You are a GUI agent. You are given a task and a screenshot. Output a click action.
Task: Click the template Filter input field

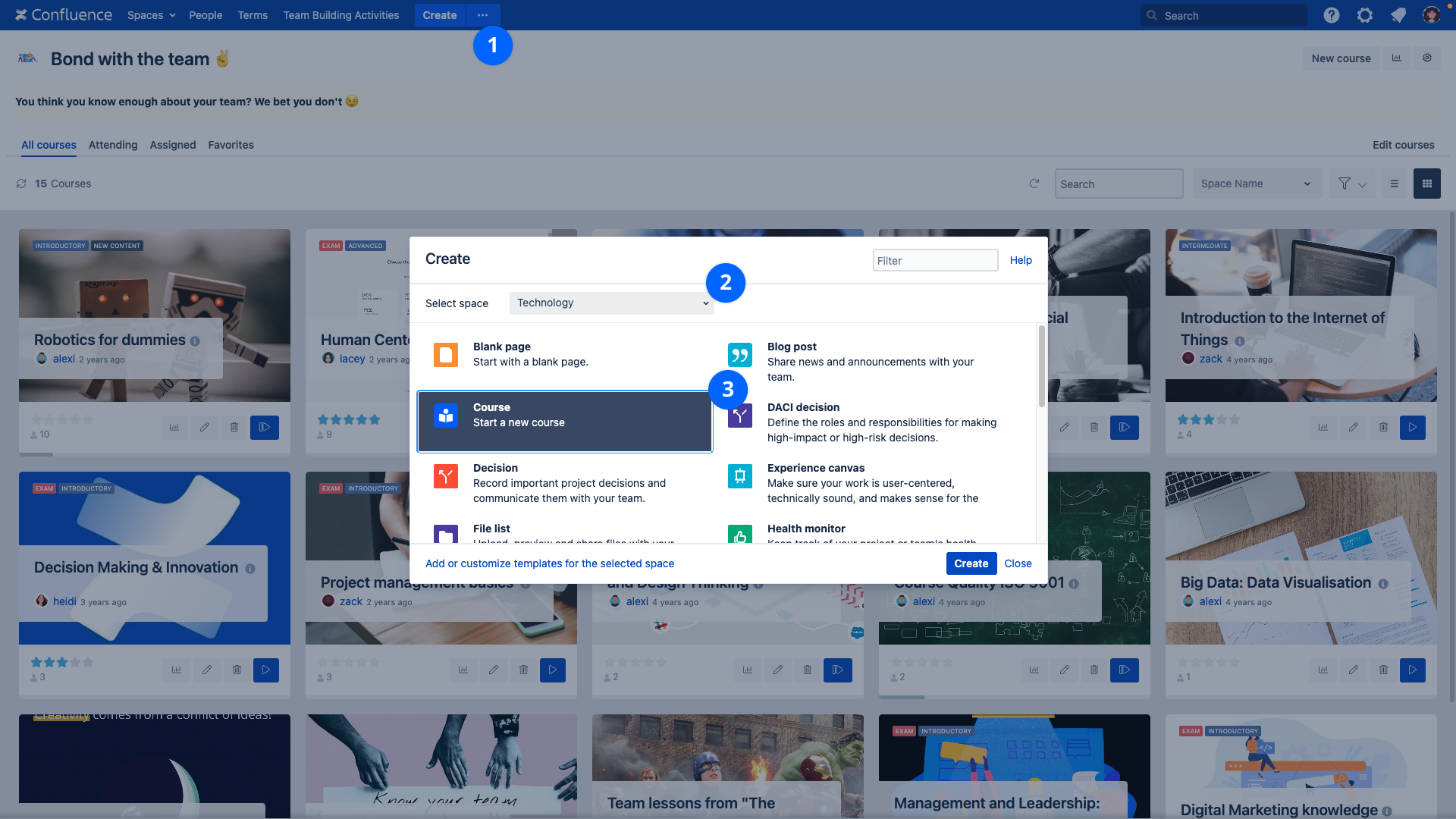tap(934, 260)
